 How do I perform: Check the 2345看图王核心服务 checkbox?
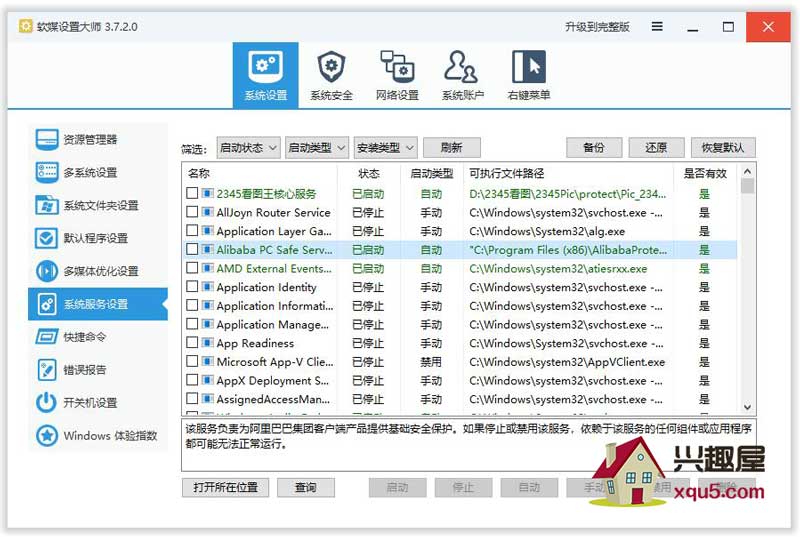coord(192,193)
